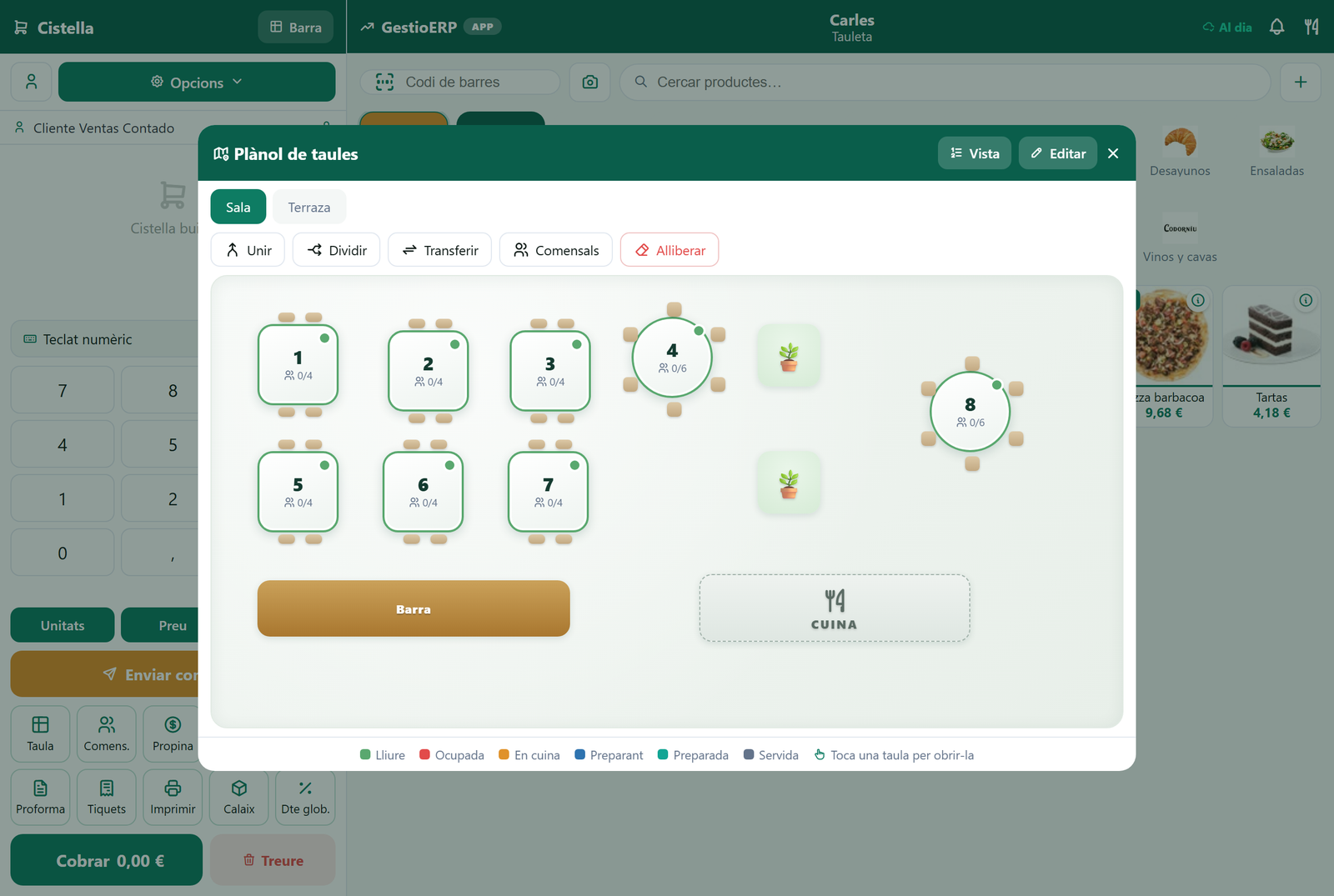Click the Transferir button
Screen dimensions: 1334x896
[439, 250]
